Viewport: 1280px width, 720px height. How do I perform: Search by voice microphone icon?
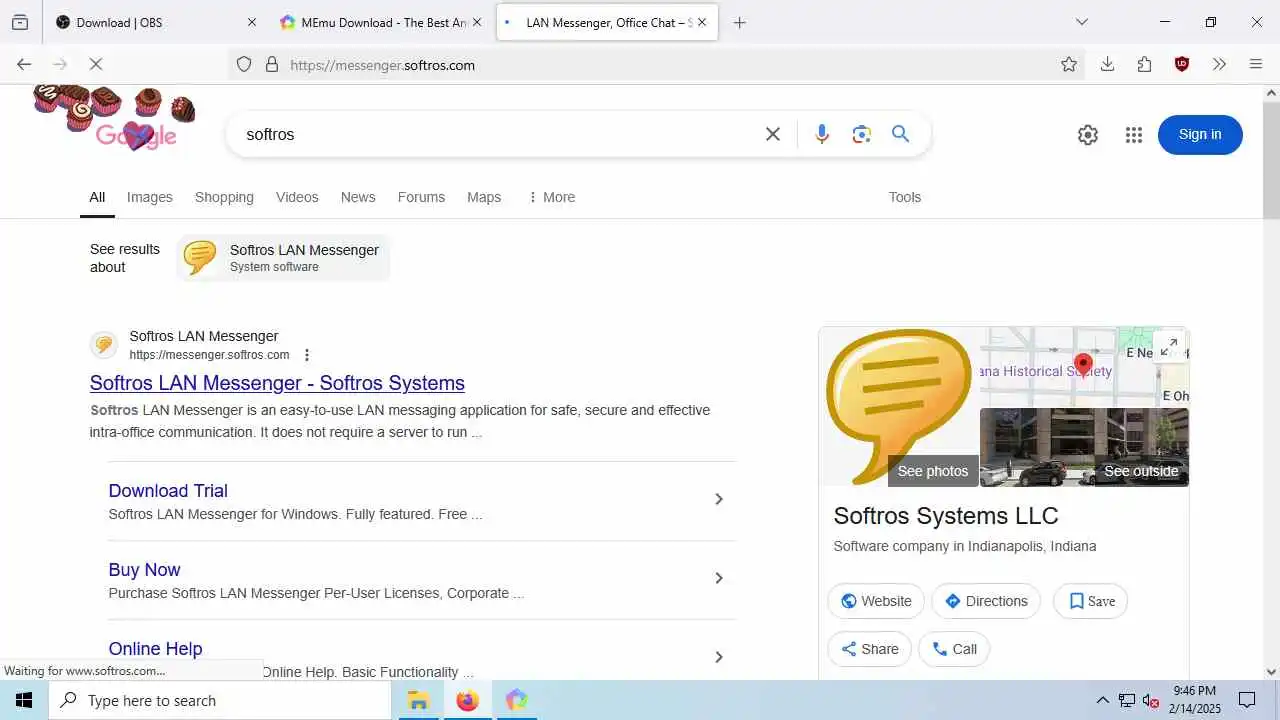[x=822, y=134]
